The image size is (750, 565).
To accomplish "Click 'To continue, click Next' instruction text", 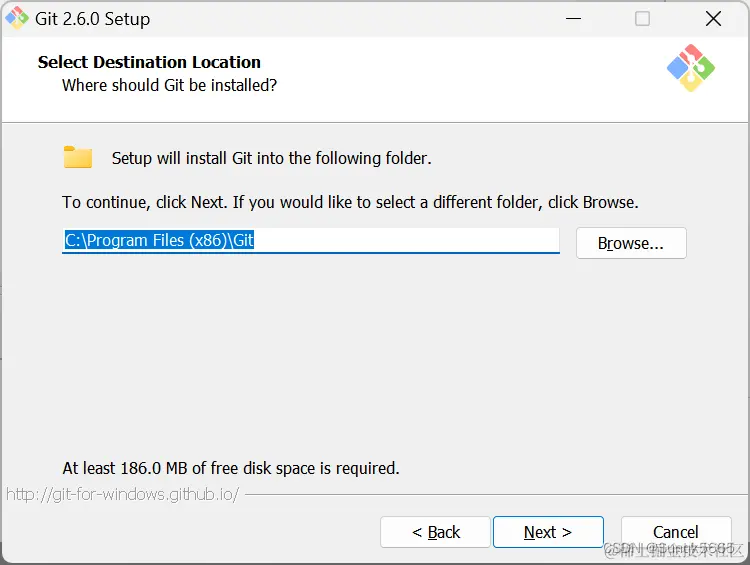I will point(350,202).
